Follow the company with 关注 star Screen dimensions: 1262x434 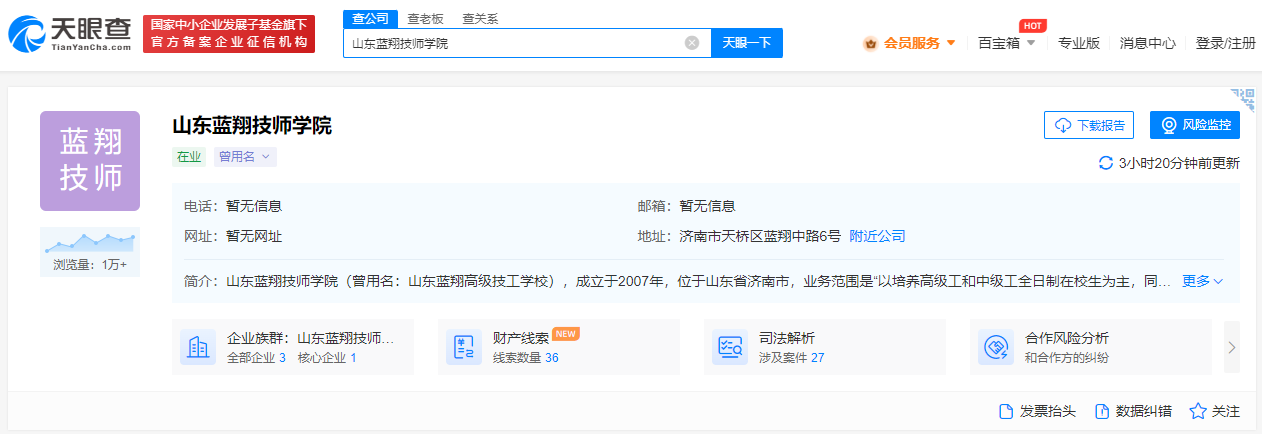1215,411
